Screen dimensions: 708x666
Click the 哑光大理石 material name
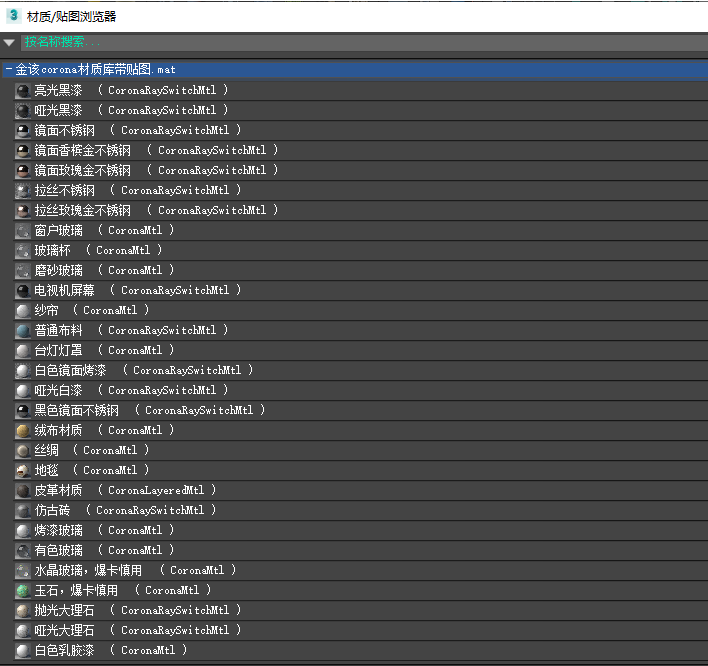pyautogui.click(x=65, y=630)
